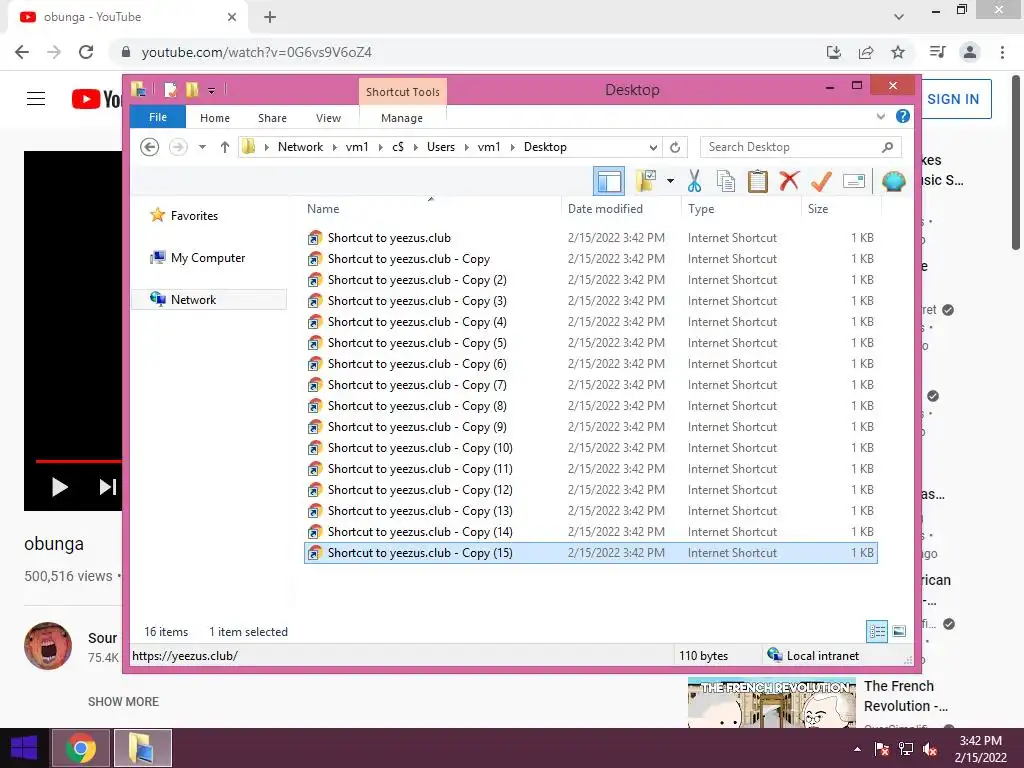Click the Copy icon in toolbar
The image size is (1024, 768).
[x=726, y=181]
